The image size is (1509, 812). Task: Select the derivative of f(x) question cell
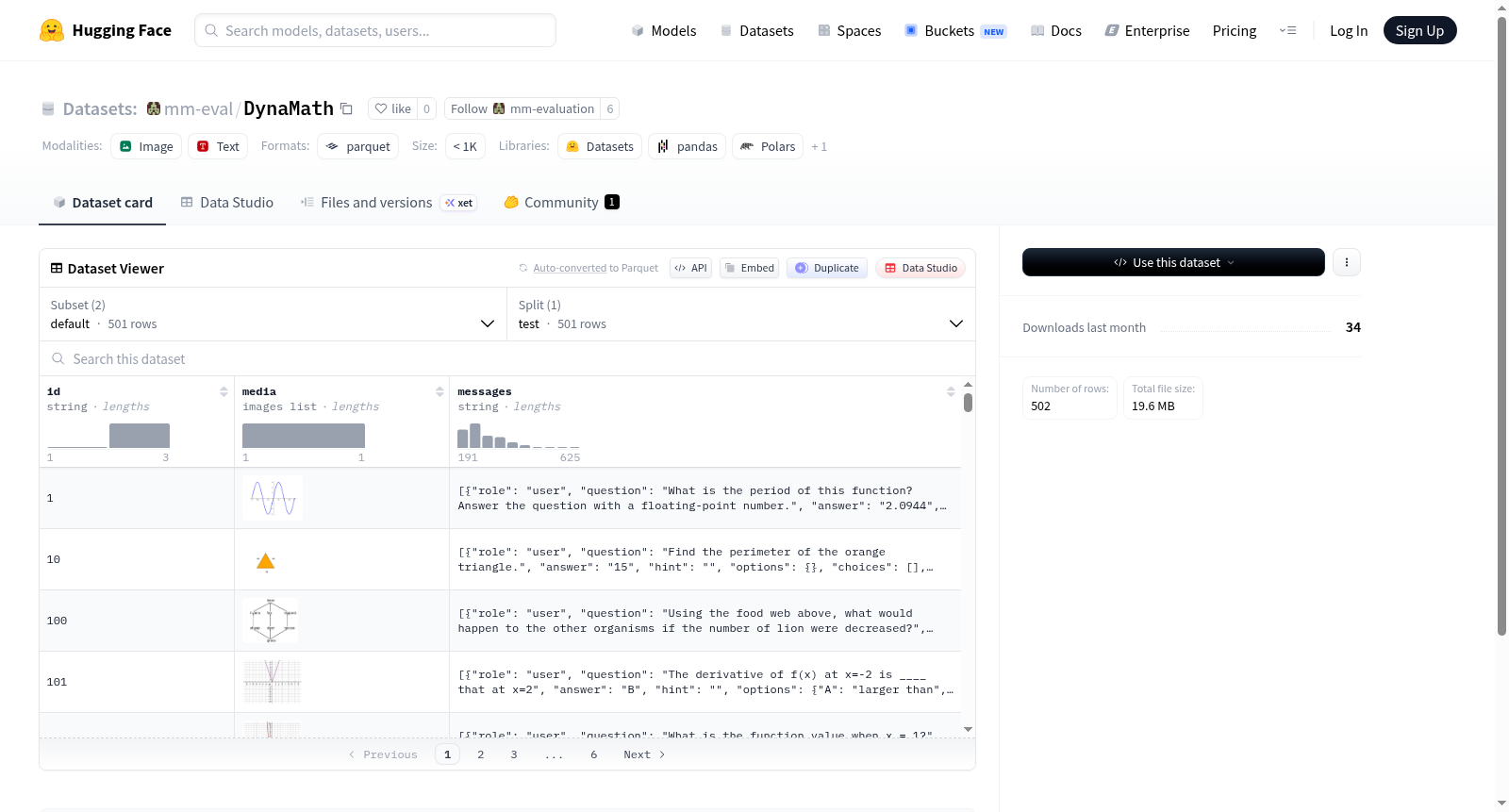click(705, 682)
